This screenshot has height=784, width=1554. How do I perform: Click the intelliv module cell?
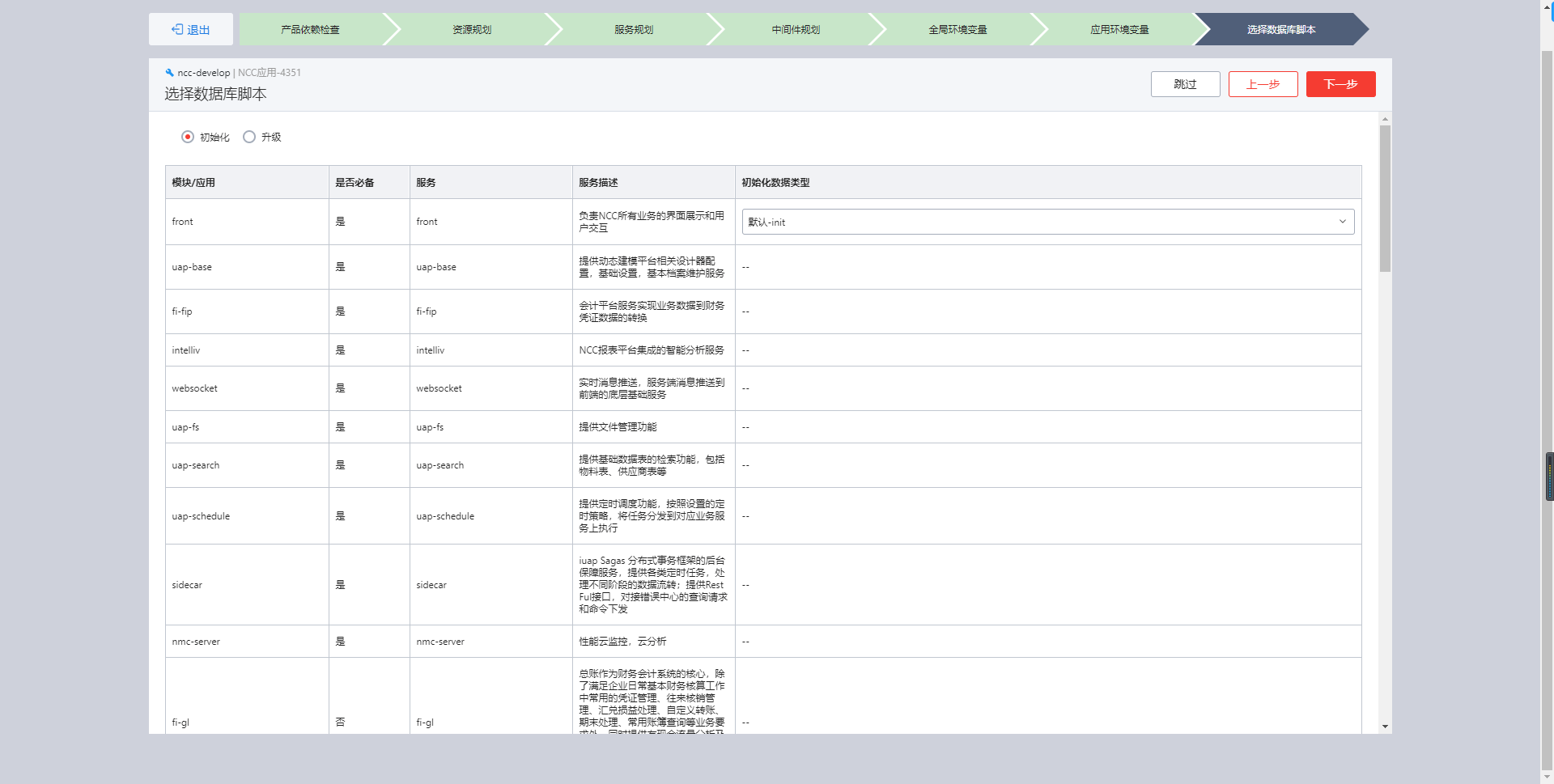click(247, 350)
